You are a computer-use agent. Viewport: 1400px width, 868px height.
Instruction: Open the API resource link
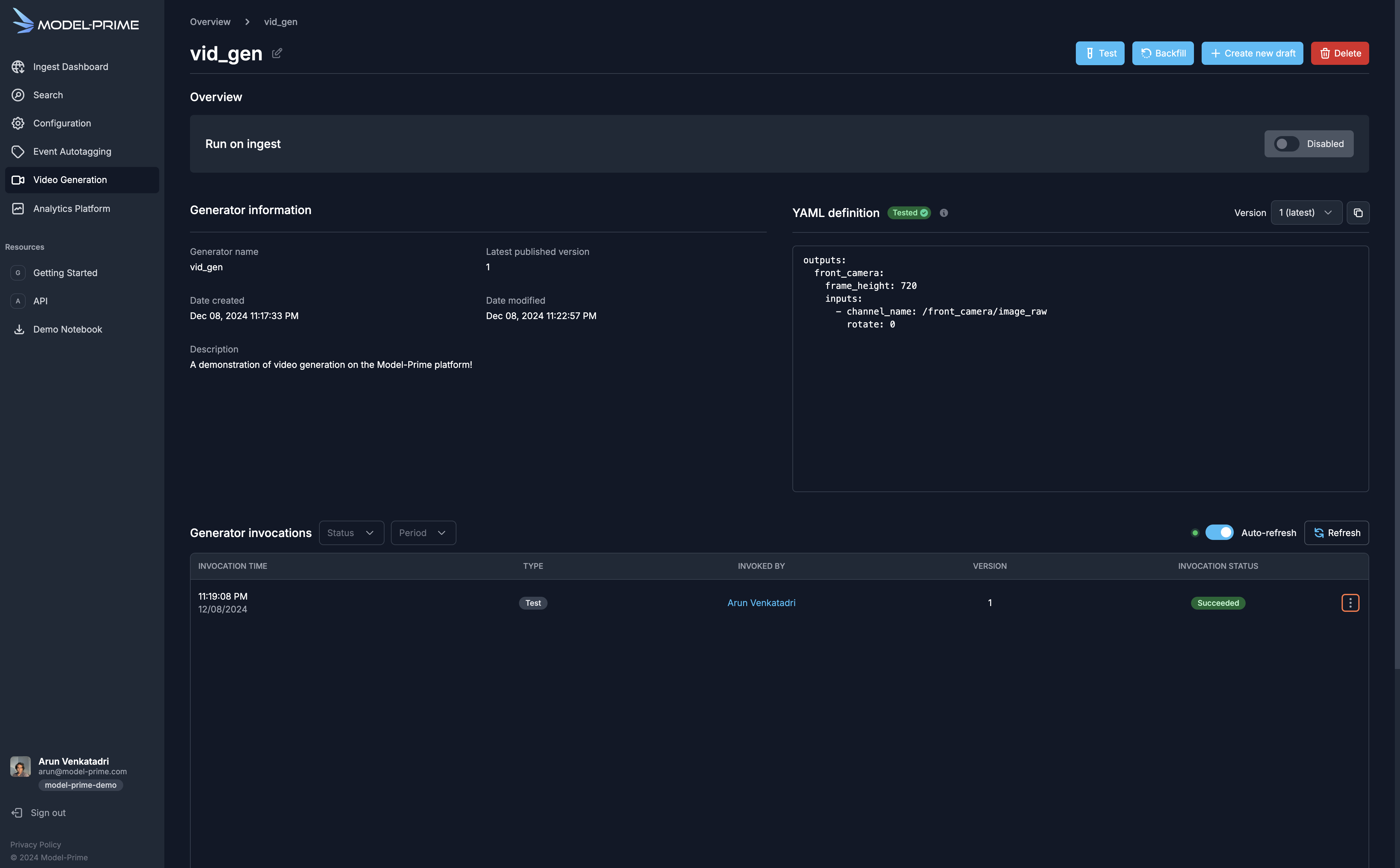tap(82, 301)
